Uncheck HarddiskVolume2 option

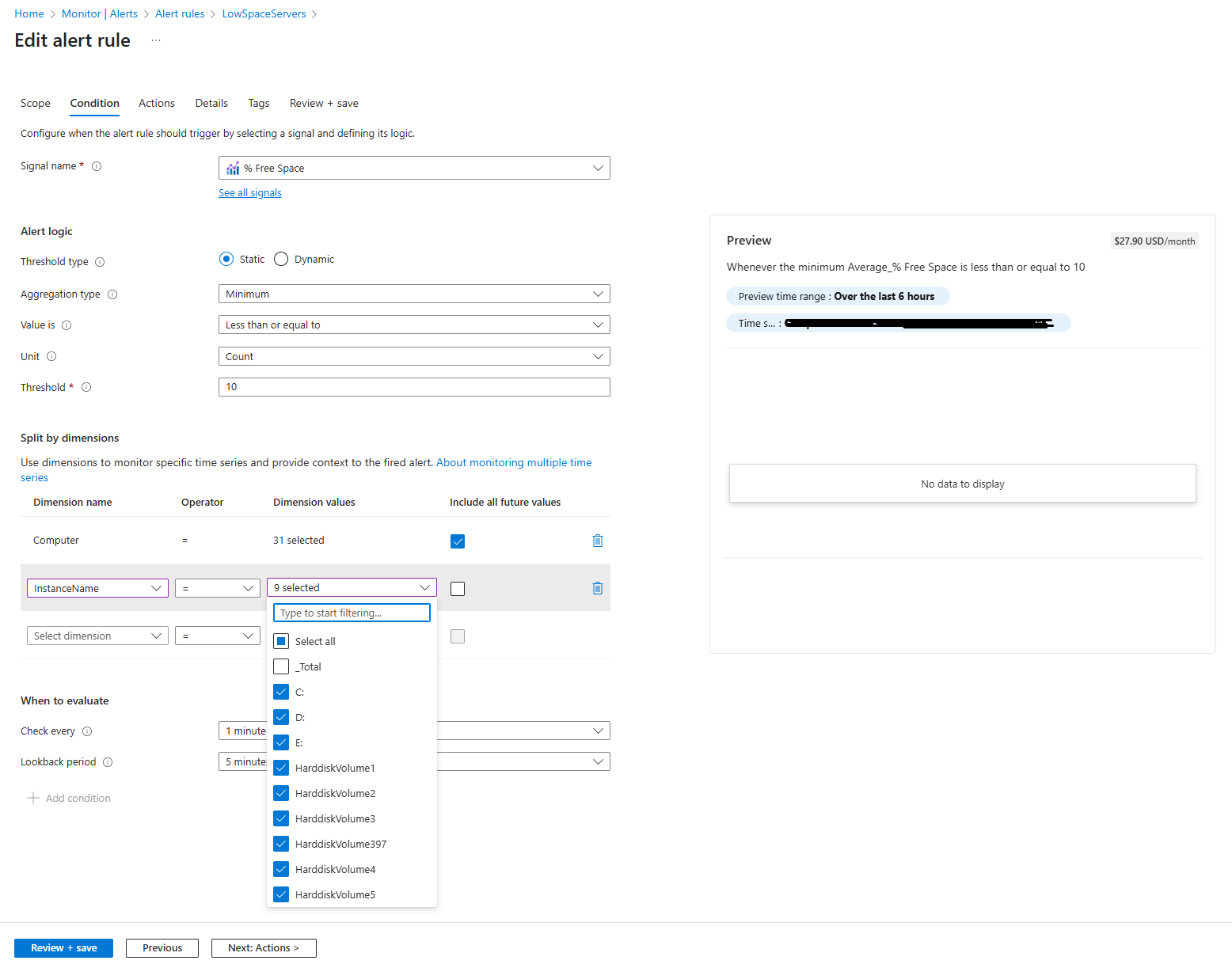pos(281,793)
